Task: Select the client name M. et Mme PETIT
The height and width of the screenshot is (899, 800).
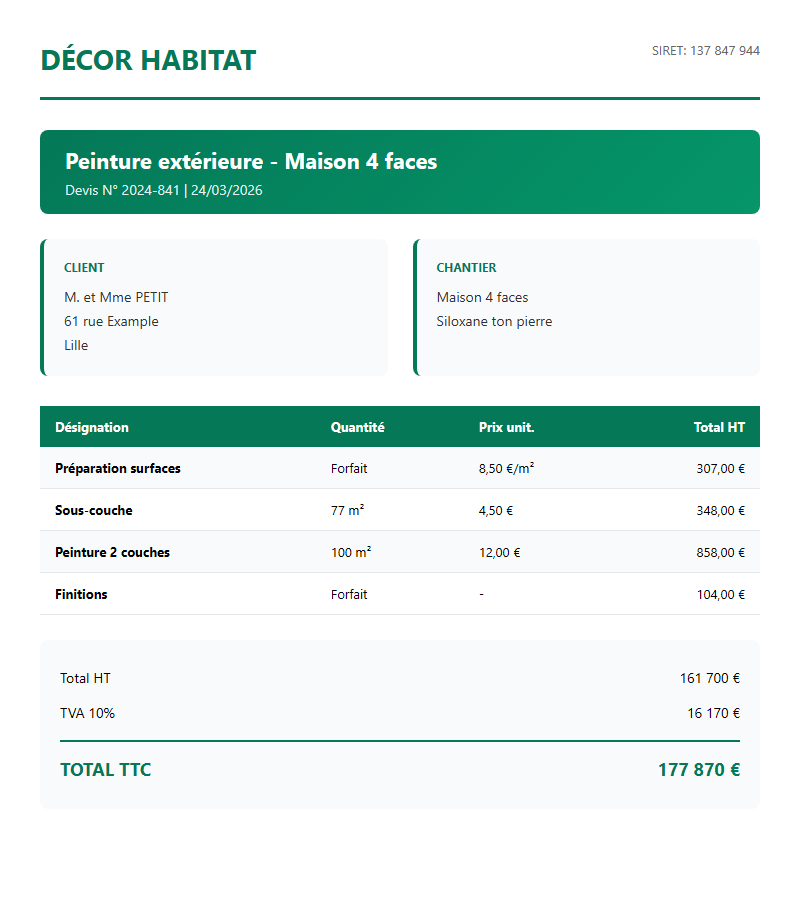Action: click(x=116, y=297)
